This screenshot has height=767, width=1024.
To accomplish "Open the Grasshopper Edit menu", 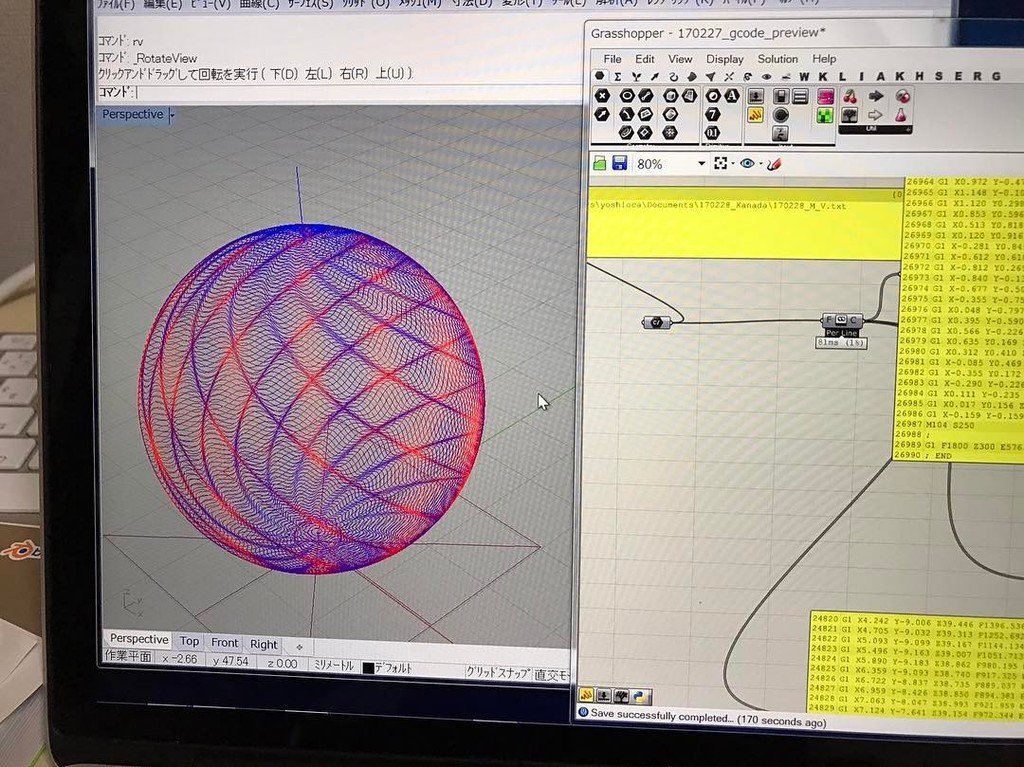I will (645, 59).
